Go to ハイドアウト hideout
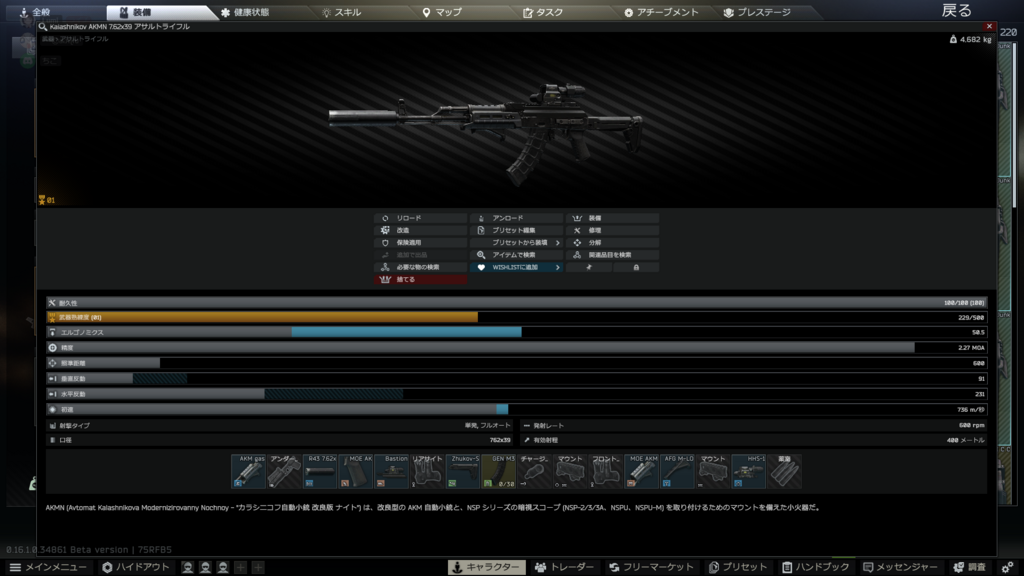 tap(136, 568)
